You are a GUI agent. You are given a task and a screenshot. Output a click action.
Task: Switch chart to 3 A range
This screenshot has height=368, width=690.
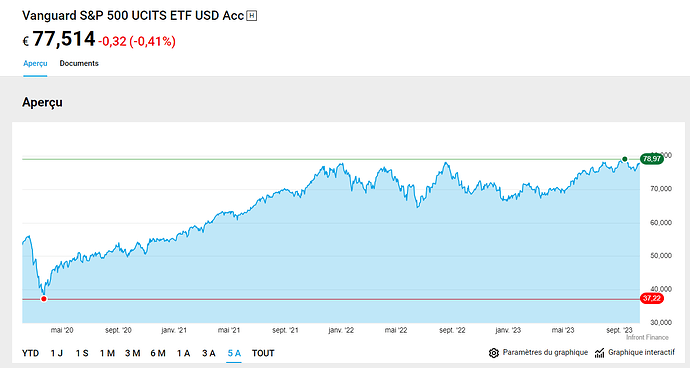coord(209,353)
